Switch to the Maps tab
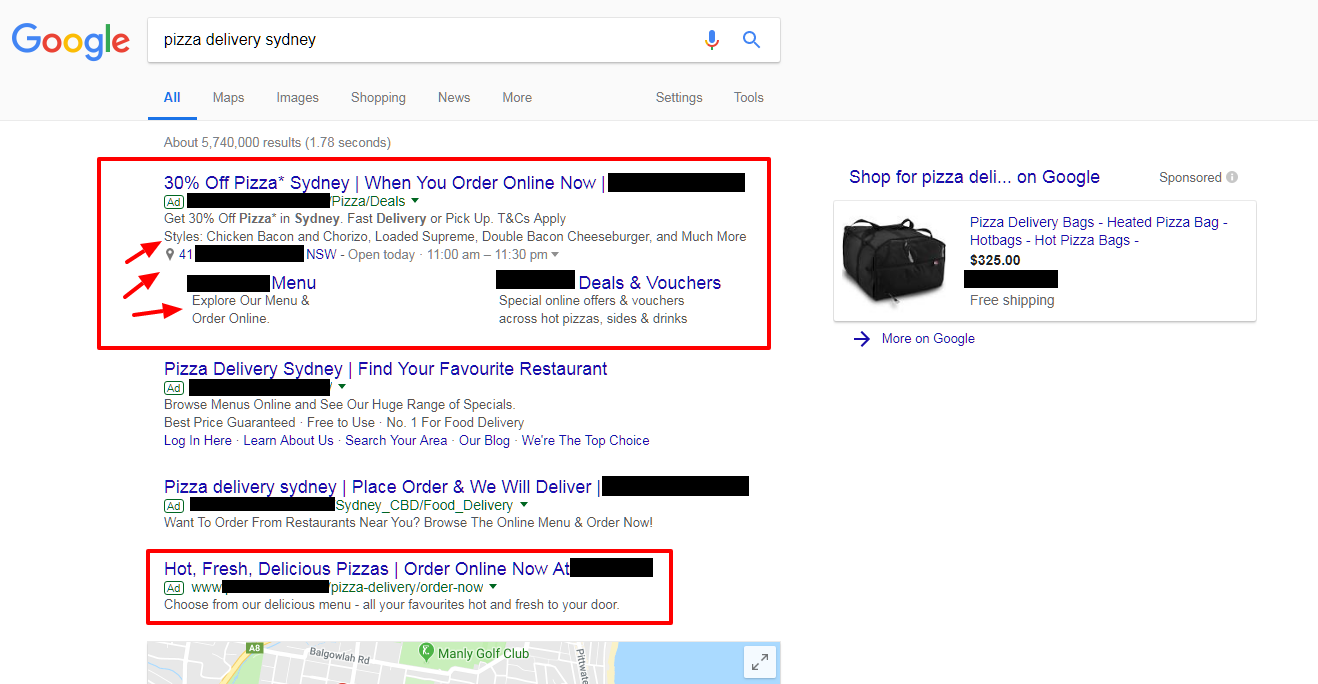This screenshot has width=1318, height=684. tap(228, 97)
